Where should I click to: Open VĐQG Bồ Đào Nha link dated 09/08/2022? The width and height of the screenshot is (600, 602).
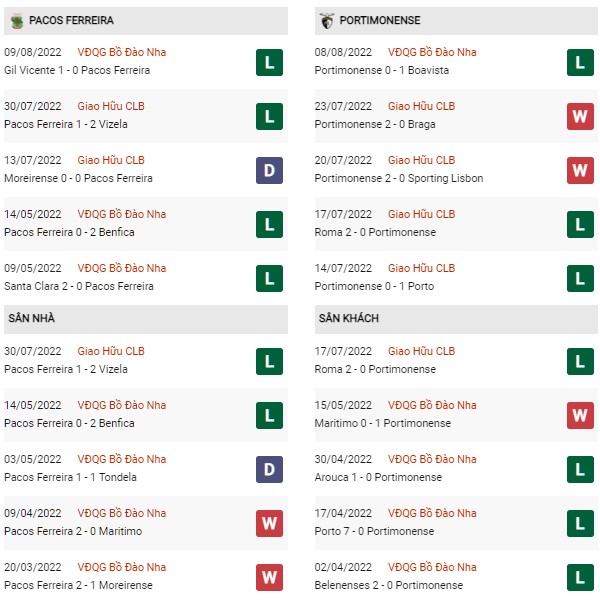[x=122, y=52]
